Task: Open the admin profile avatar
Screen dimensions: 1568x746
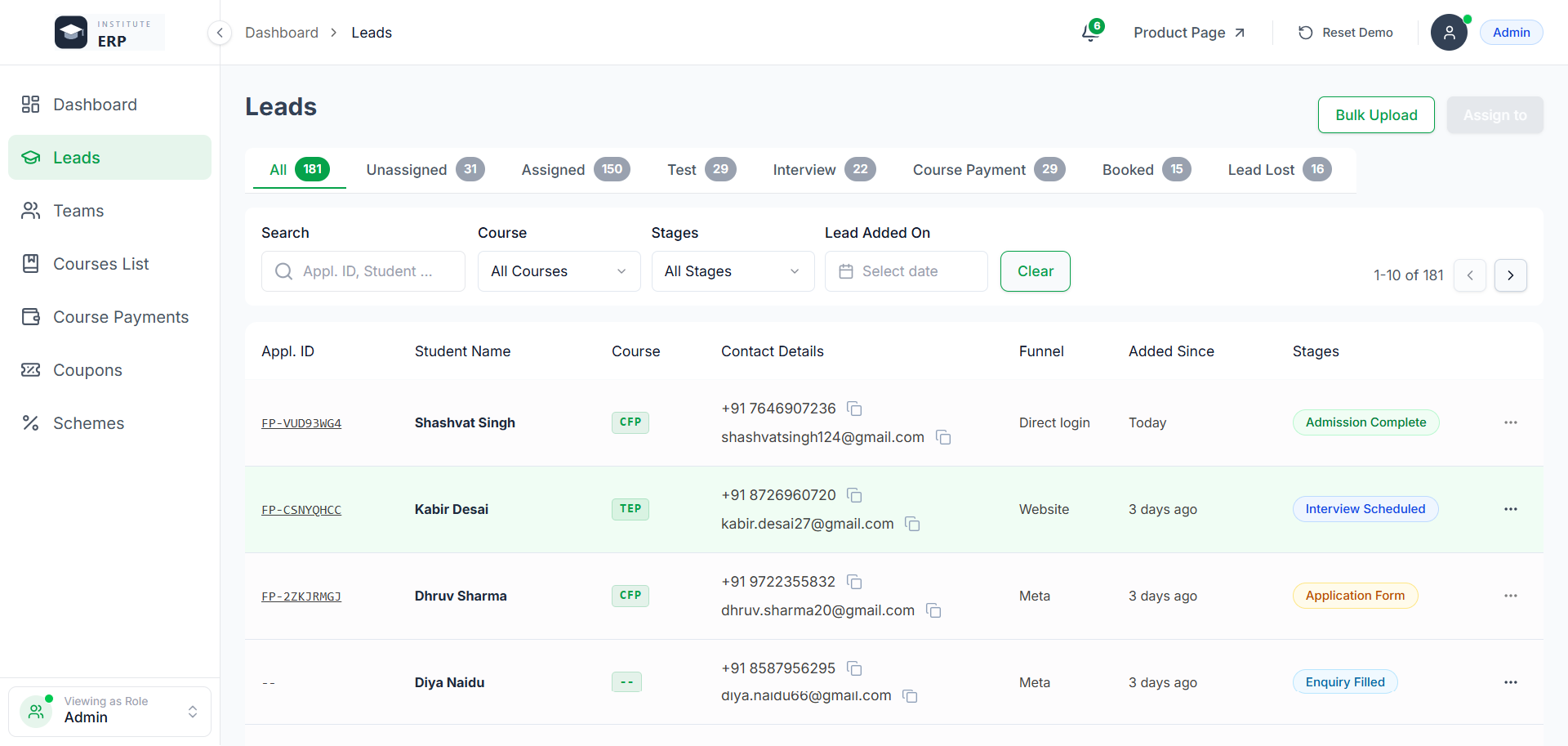Action: [1449, 33]
